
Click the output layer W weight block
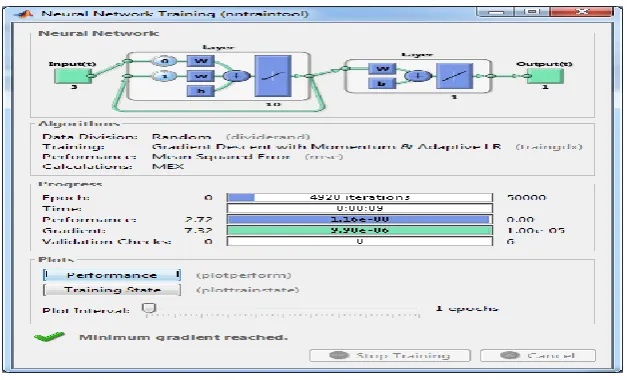pos(382,69)
